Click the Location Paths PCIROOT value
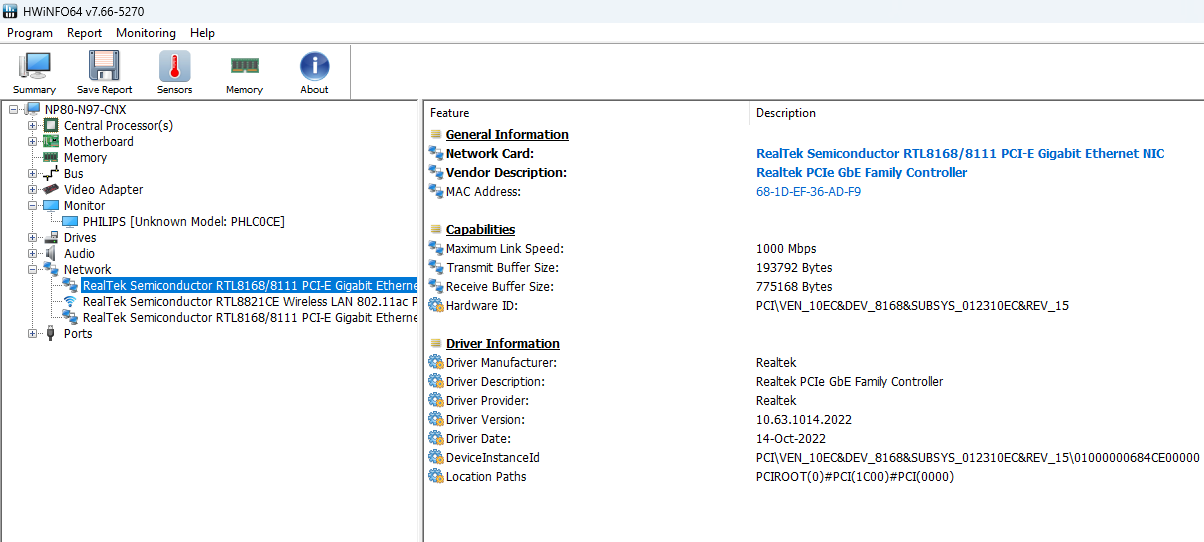This screenshot has height=542, width=1204. point(855,476)
